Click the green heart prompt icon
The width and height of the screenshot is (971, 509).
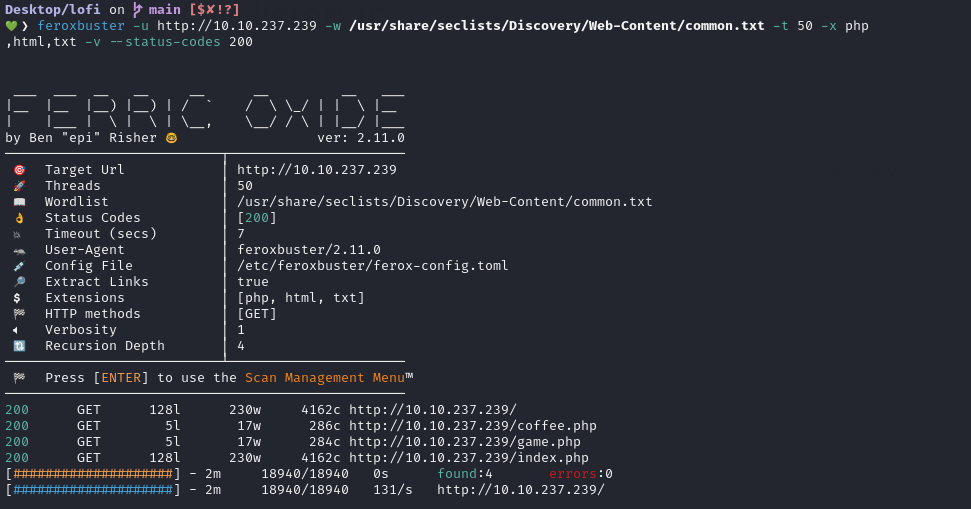tap(11, 26)
